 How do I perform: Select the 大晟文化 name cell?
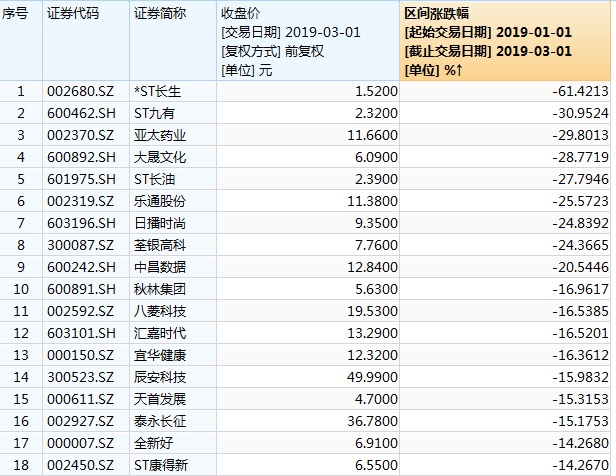pyautogui.click(x=173, y=157)
